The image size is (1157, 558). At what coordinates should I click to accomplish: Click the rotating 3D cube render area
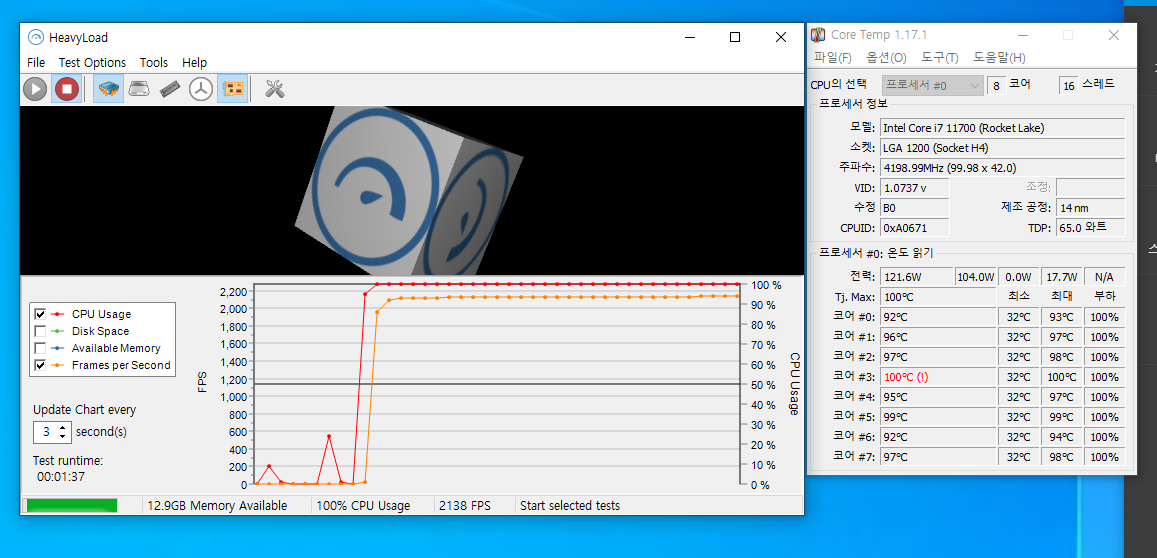coord(411,190)
